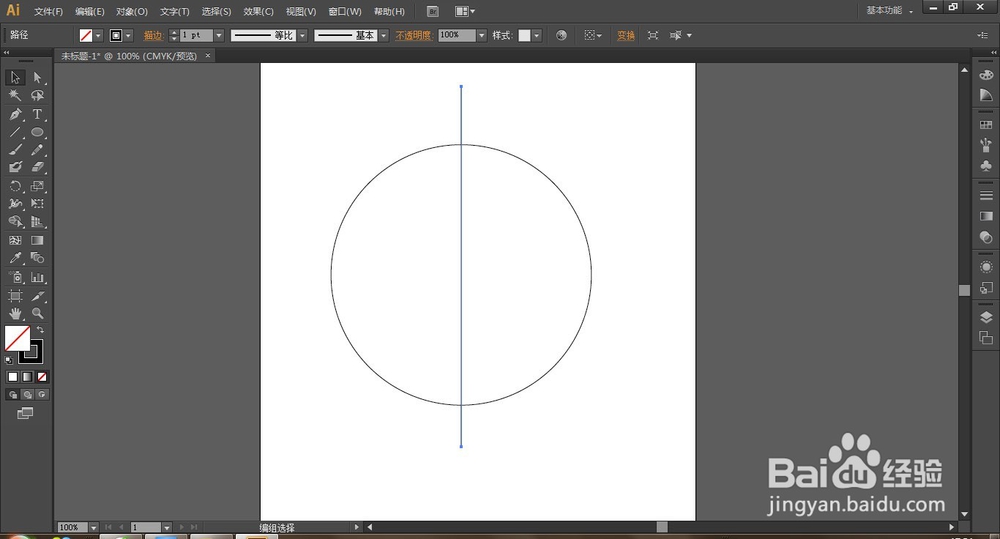
Task: Select the Lasso tool
Action: tap(37, 96)
